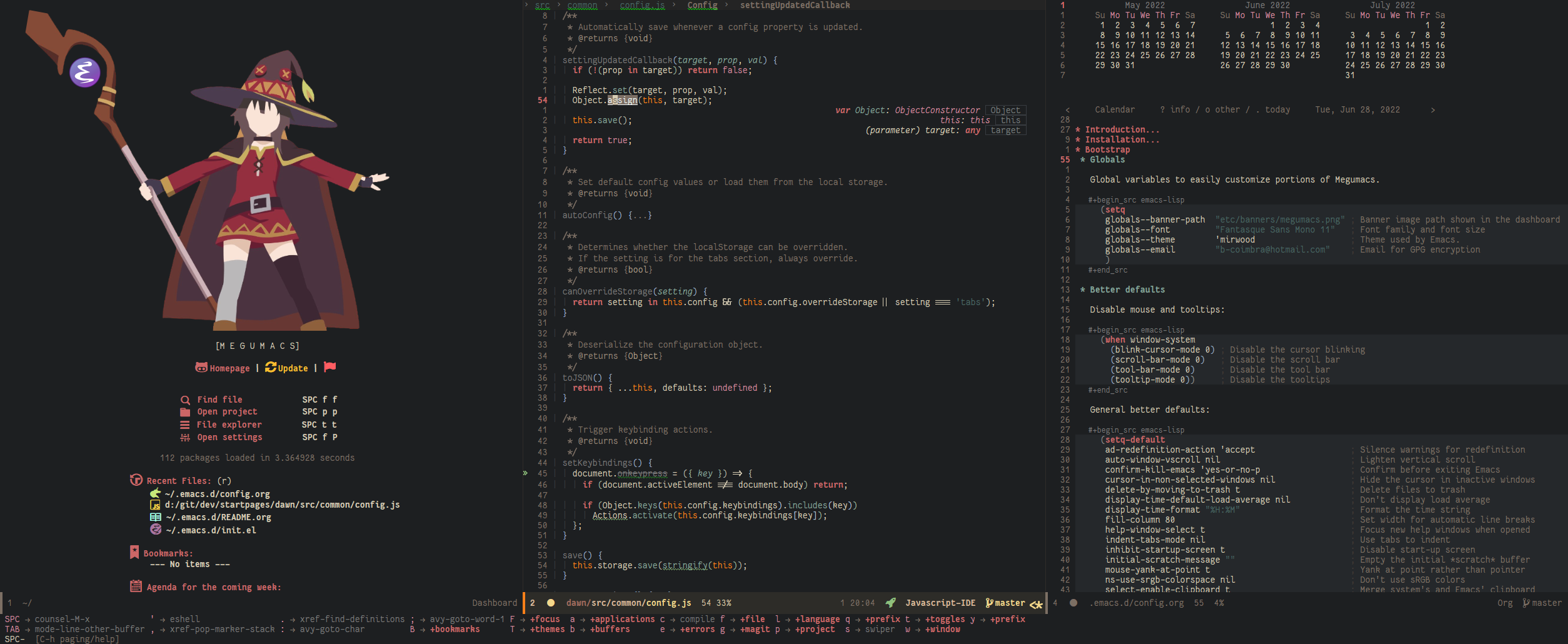Click the git branch icon before master in config.js modeline

tap(990, 603)
